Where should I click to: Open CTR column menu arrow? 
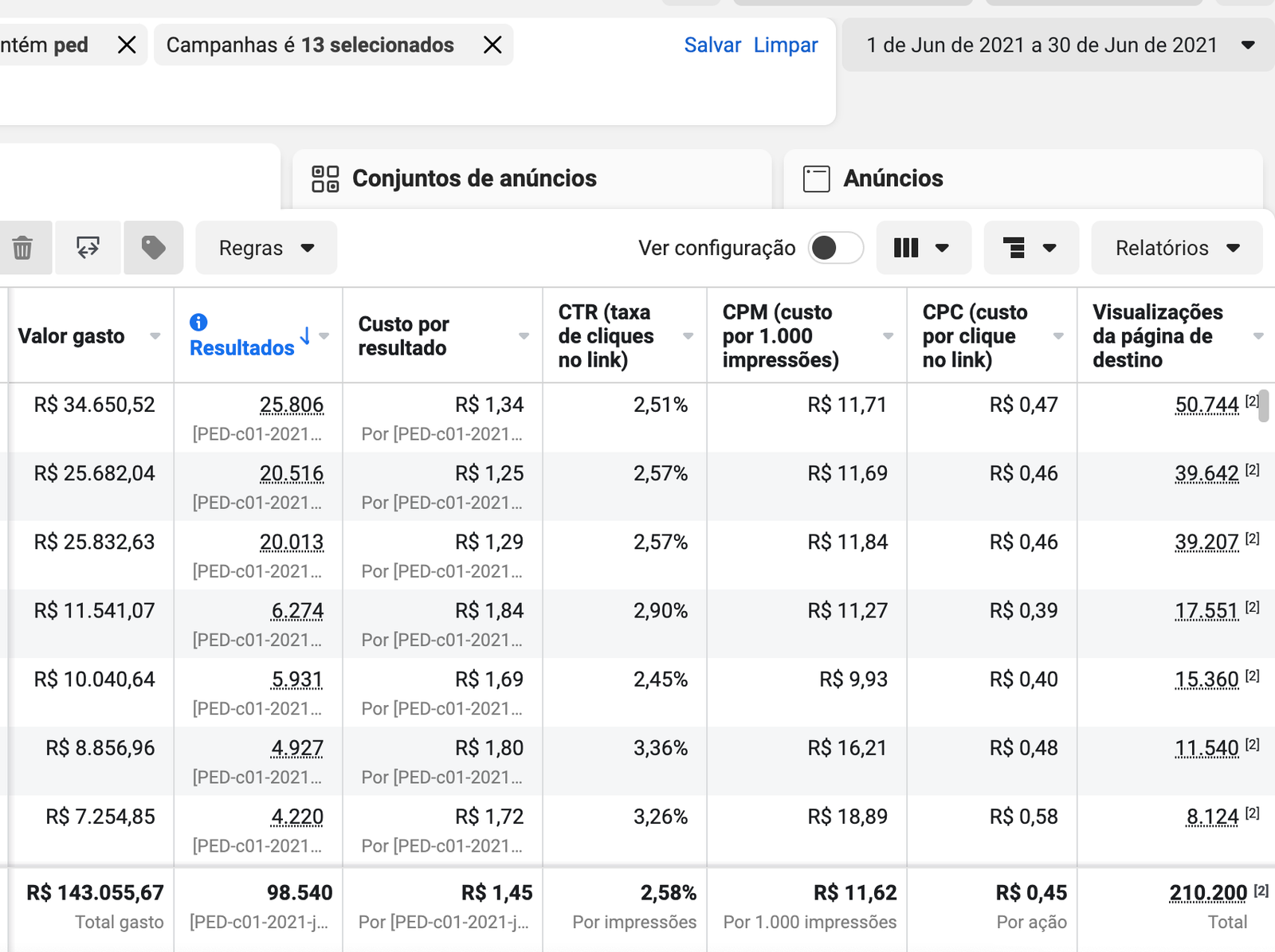click(688, 336)
